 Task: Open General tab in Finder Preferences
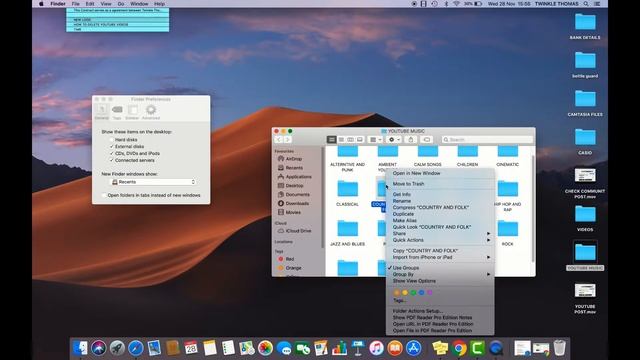pos(102,112)
